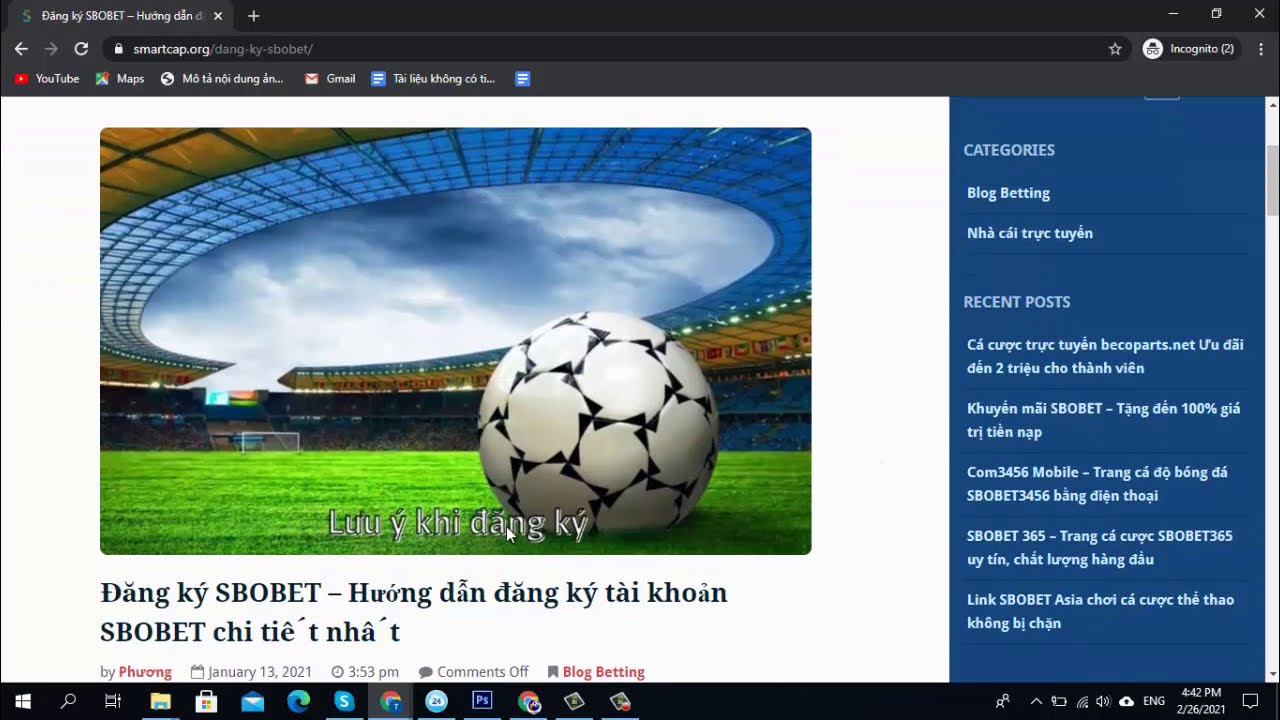Viewport: 1280px width, 720px height.
Task: Open Task View on the taskbar
Action: (x=113, y=701)
